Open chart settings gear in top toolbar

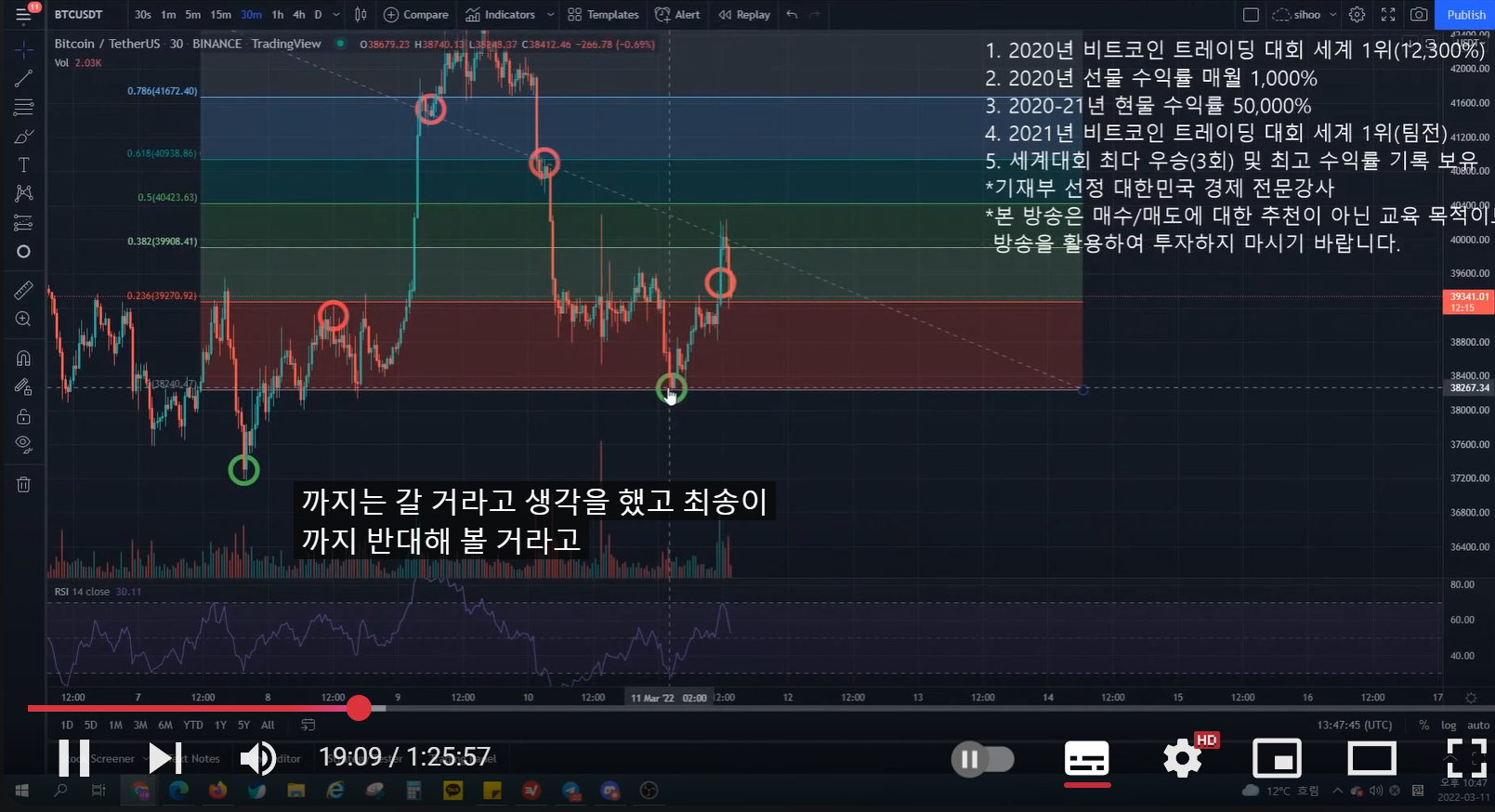[x=1357, y=14]
